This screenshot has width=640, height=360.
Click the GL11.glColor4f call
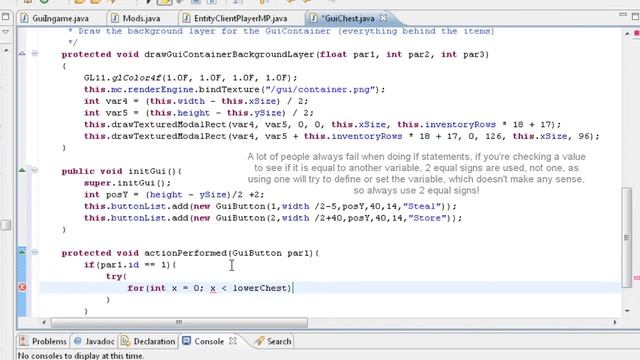(191, 78)
